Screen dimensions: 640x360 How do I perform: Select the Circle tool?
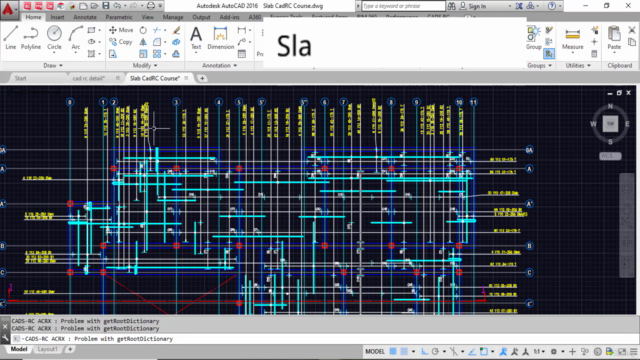coord(54,38)
